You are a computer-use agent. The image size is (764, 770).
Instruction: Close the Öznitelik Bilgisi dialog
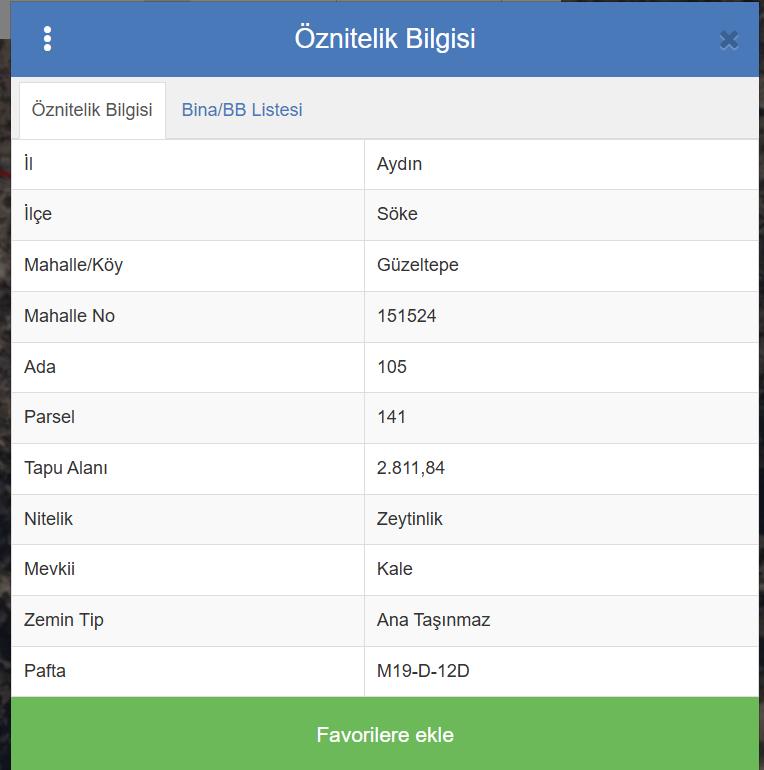click(x=729, y=40)
